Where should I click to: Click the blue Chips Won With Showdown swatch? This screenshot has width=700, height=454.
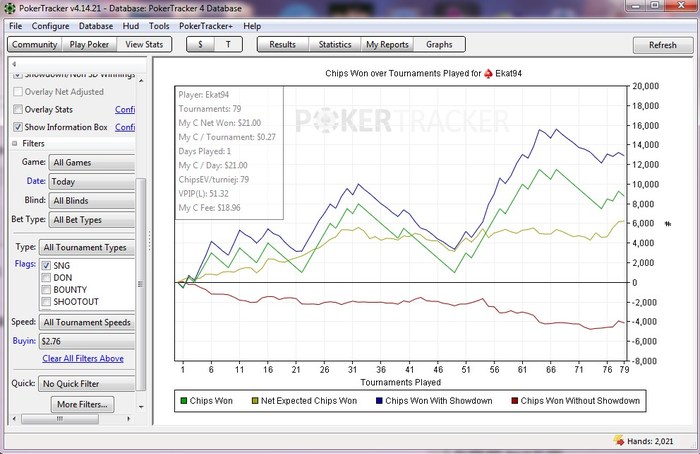379,401
